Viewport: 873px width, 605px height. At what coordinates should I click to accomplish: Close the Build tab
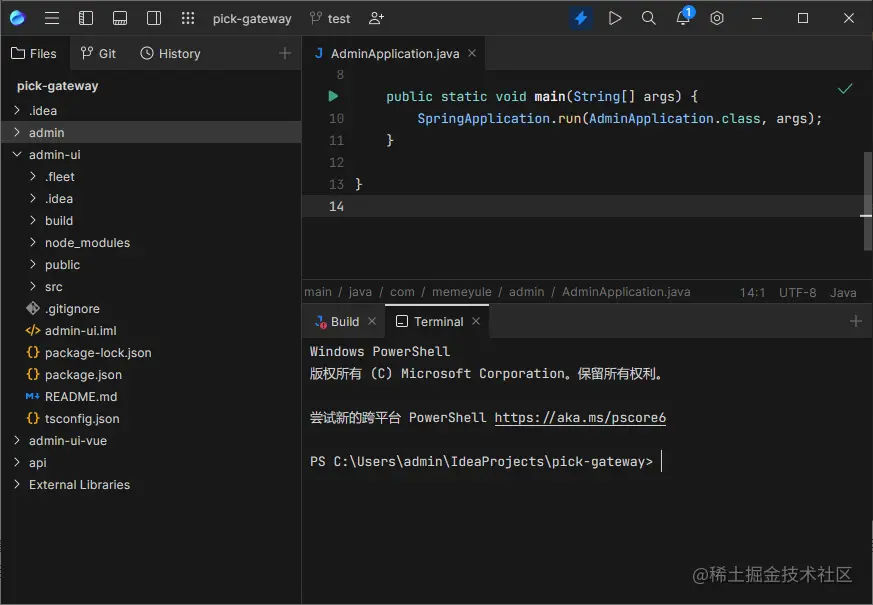coord(372,321)
